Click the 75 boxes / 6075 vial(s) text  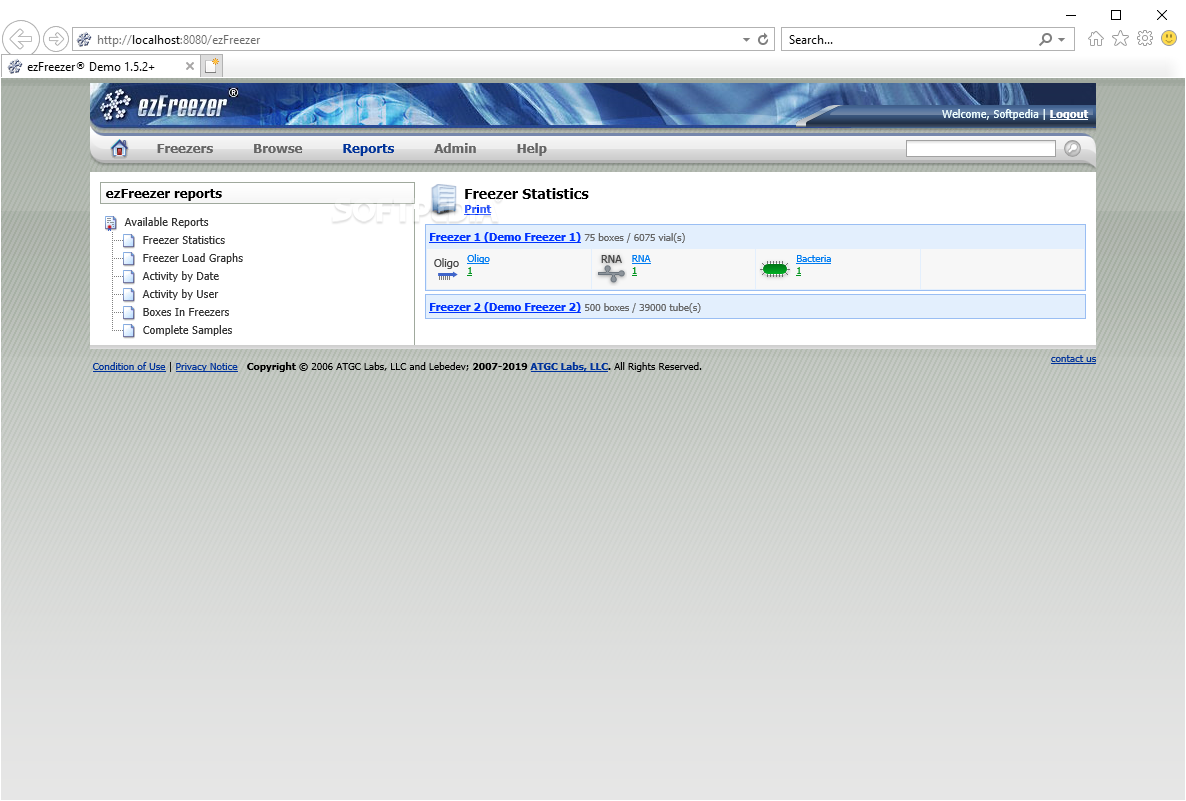coord(635,238)
